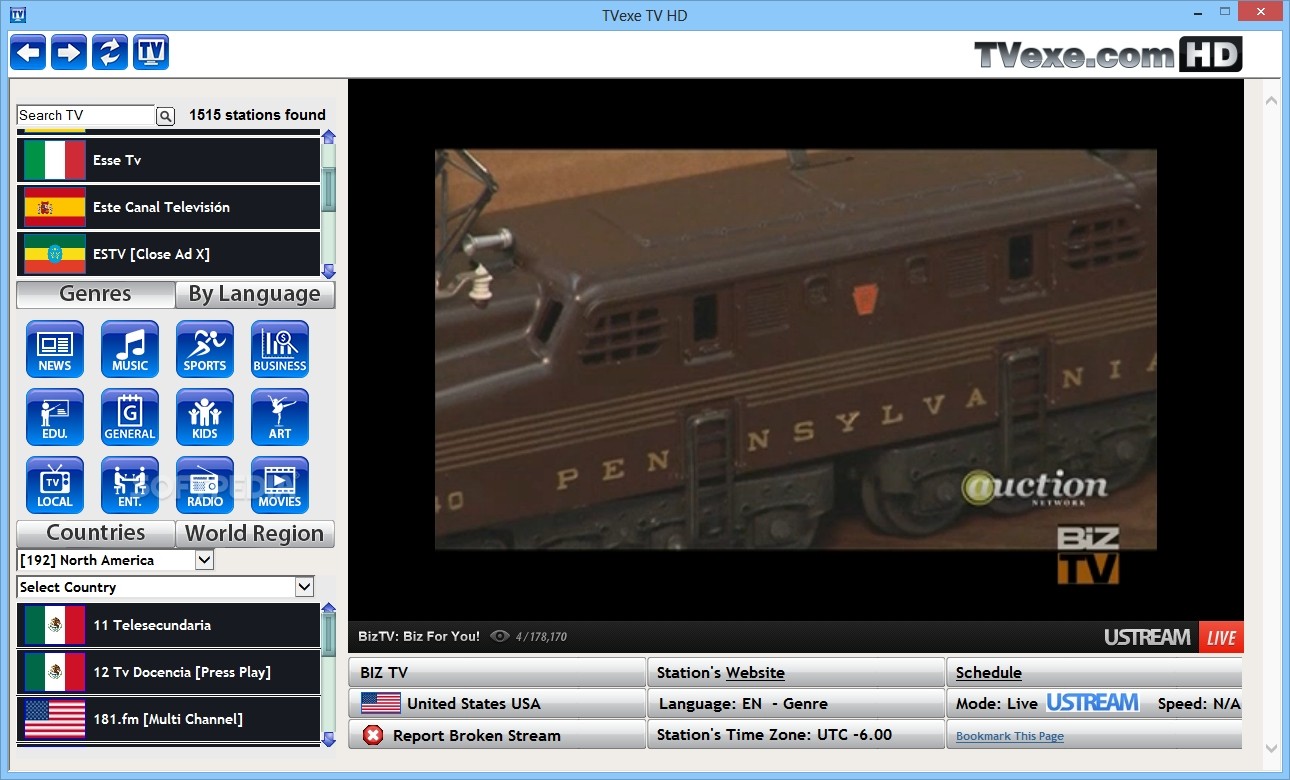This screenshot has height=780, width=1290.
Task: Click the search magnifier icon
Action: click(166, 117)
